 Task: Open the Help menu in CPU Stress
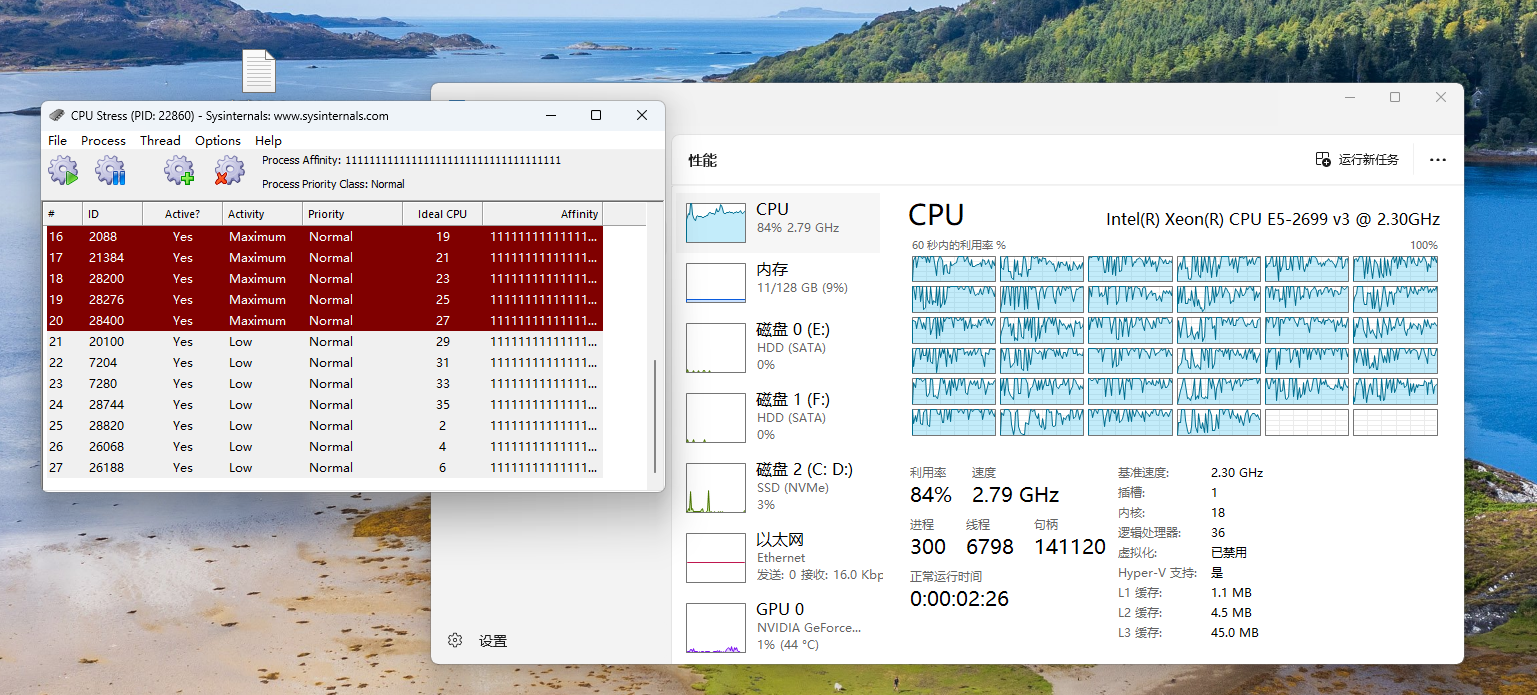[x=268, y=140]
